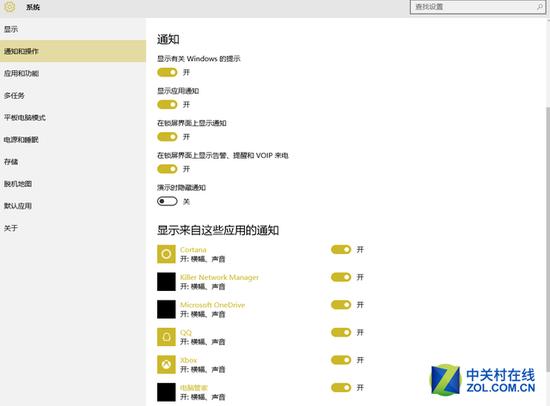550x406 pixels.
Task: Click the Killer Network Manager app icon
Action: [x=166, y=281]
